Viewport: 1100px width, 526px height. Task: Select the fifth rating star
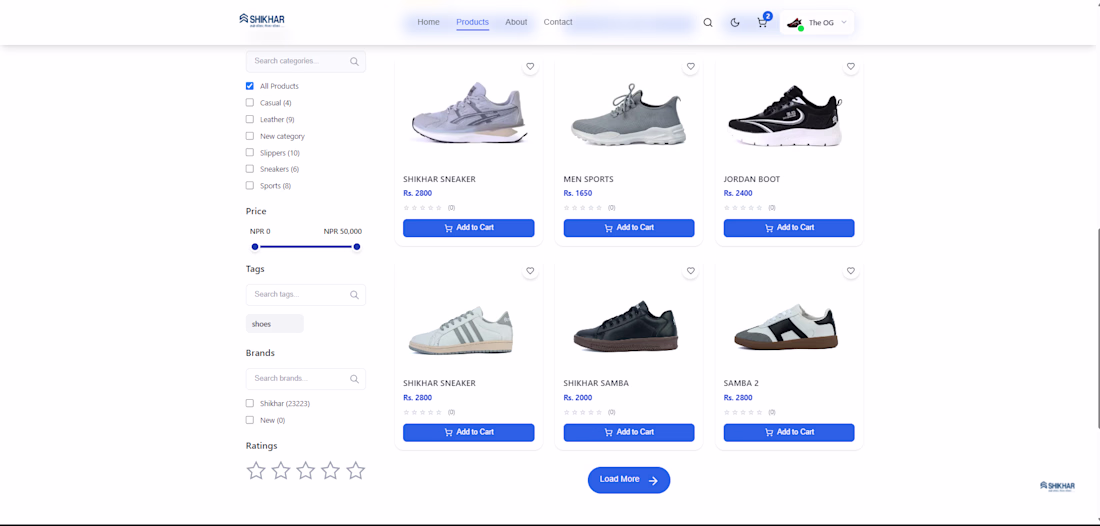pos(356,471)
